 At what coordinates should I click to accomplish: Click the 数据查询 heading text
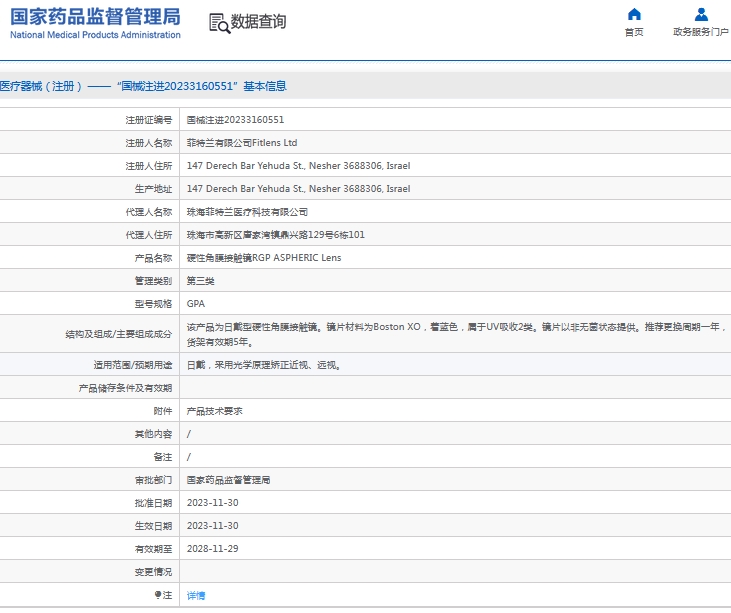(x=259, y=21)
